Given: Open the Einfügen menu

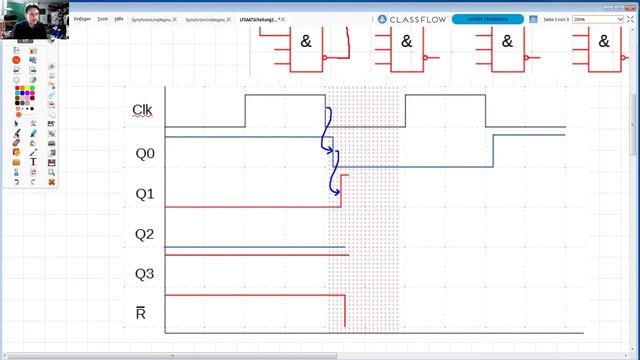Looking at the screenshot, I should pos(82,19).
